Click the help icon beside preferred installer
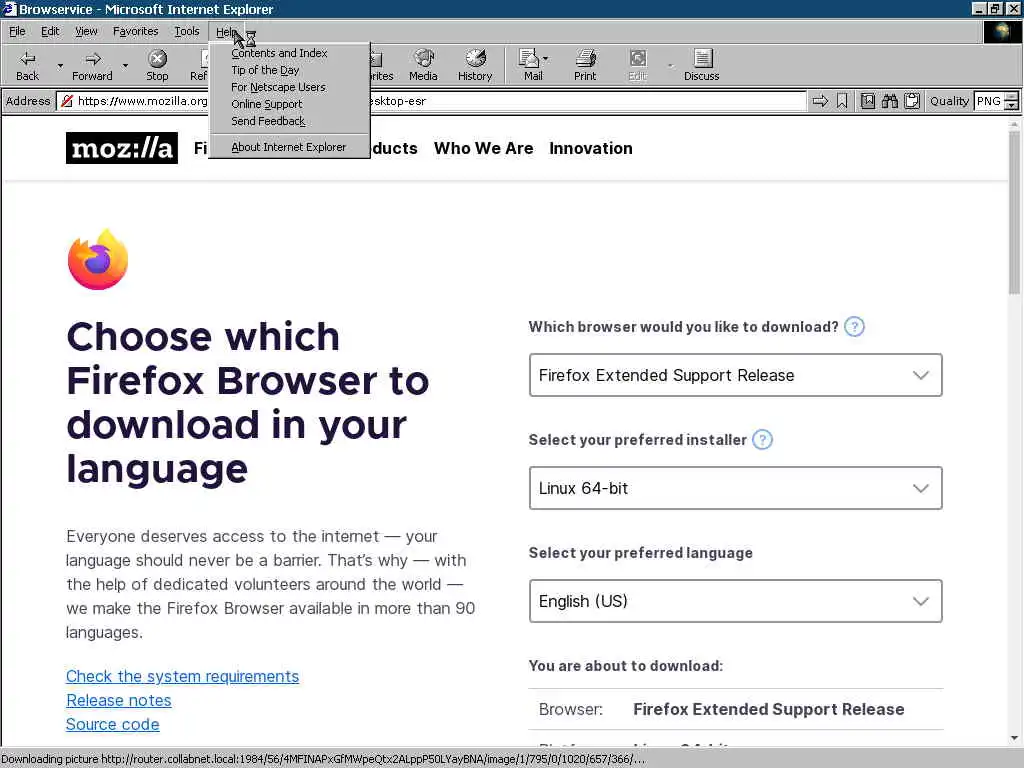Screen dimensions: 1024x768 (x=762, y=440)
